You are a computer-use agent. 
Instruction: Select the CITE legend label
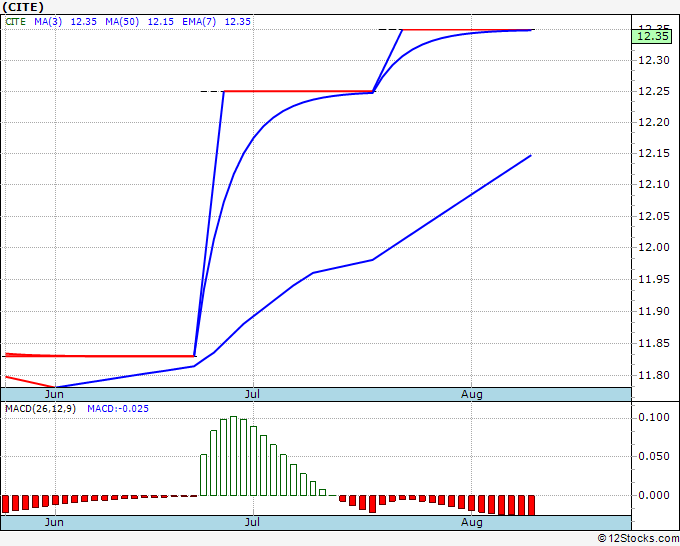pos(16,22)
